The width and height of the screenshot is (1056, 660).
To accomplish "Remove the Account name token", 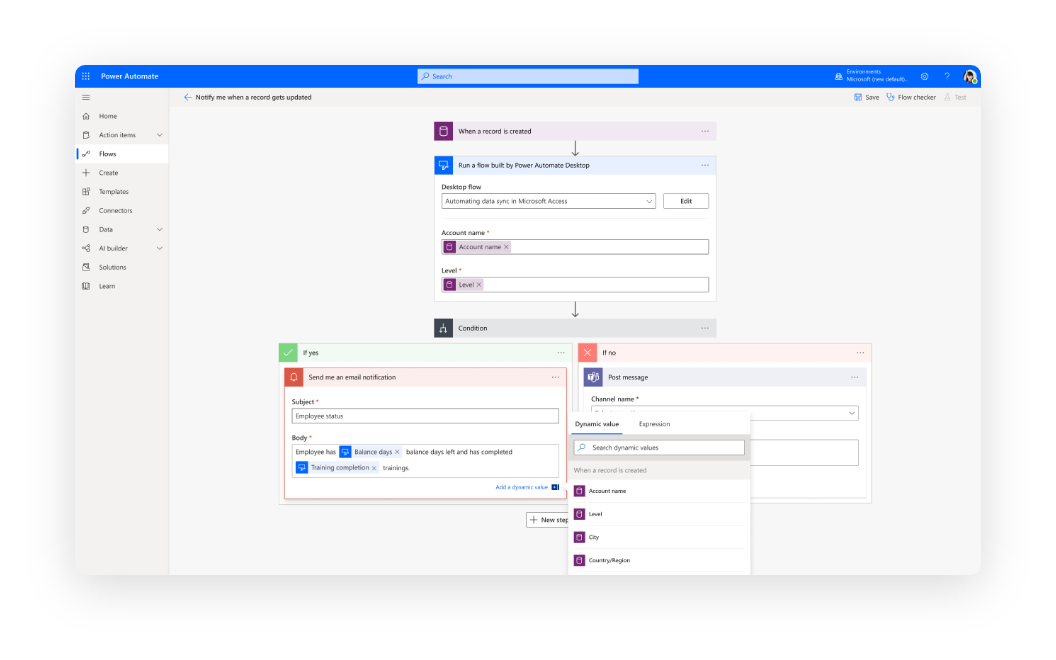I will pyautogui.click(x=506, y=247).
